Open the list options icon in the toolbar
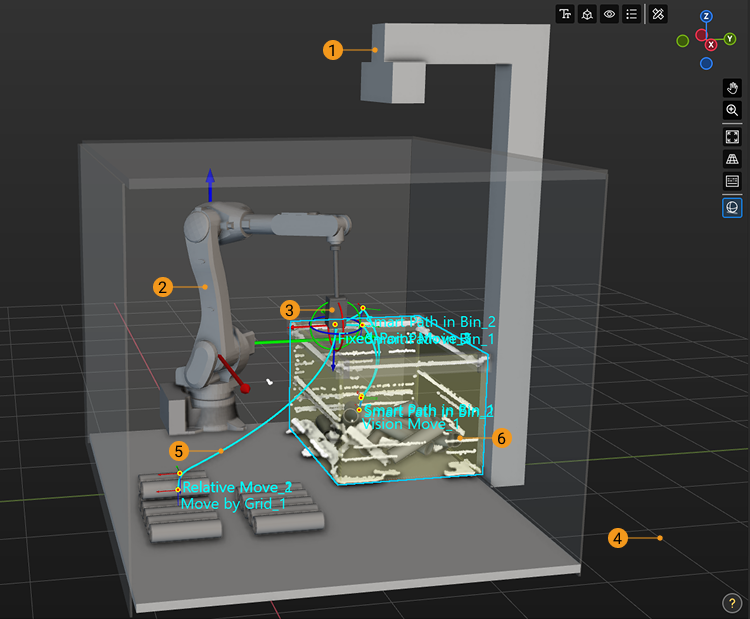Viewport: 750px width, 619px height. [x=631, y=14]
